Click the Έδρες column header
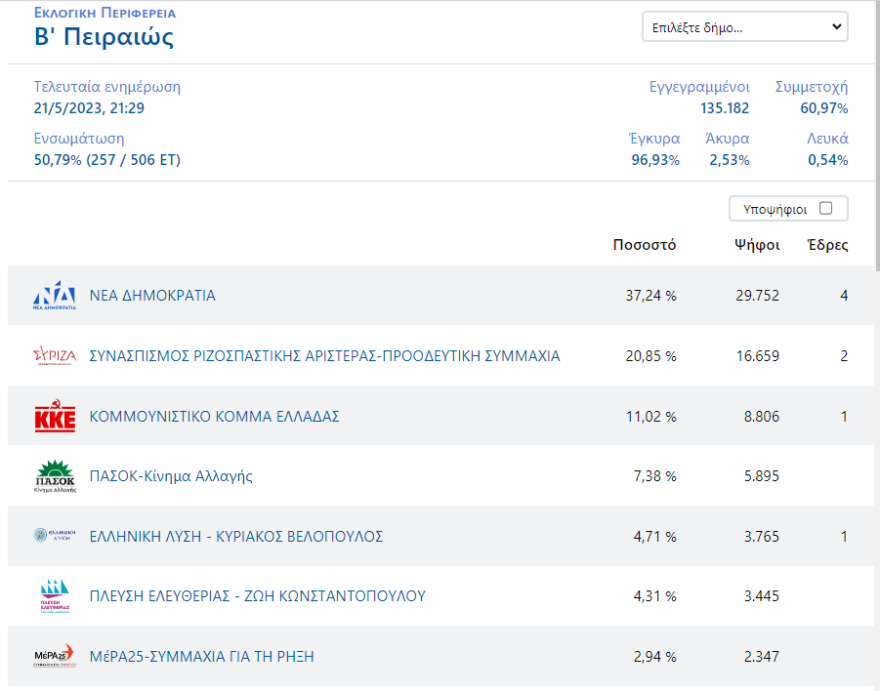880x691 pixels. (x=827, y=245)
